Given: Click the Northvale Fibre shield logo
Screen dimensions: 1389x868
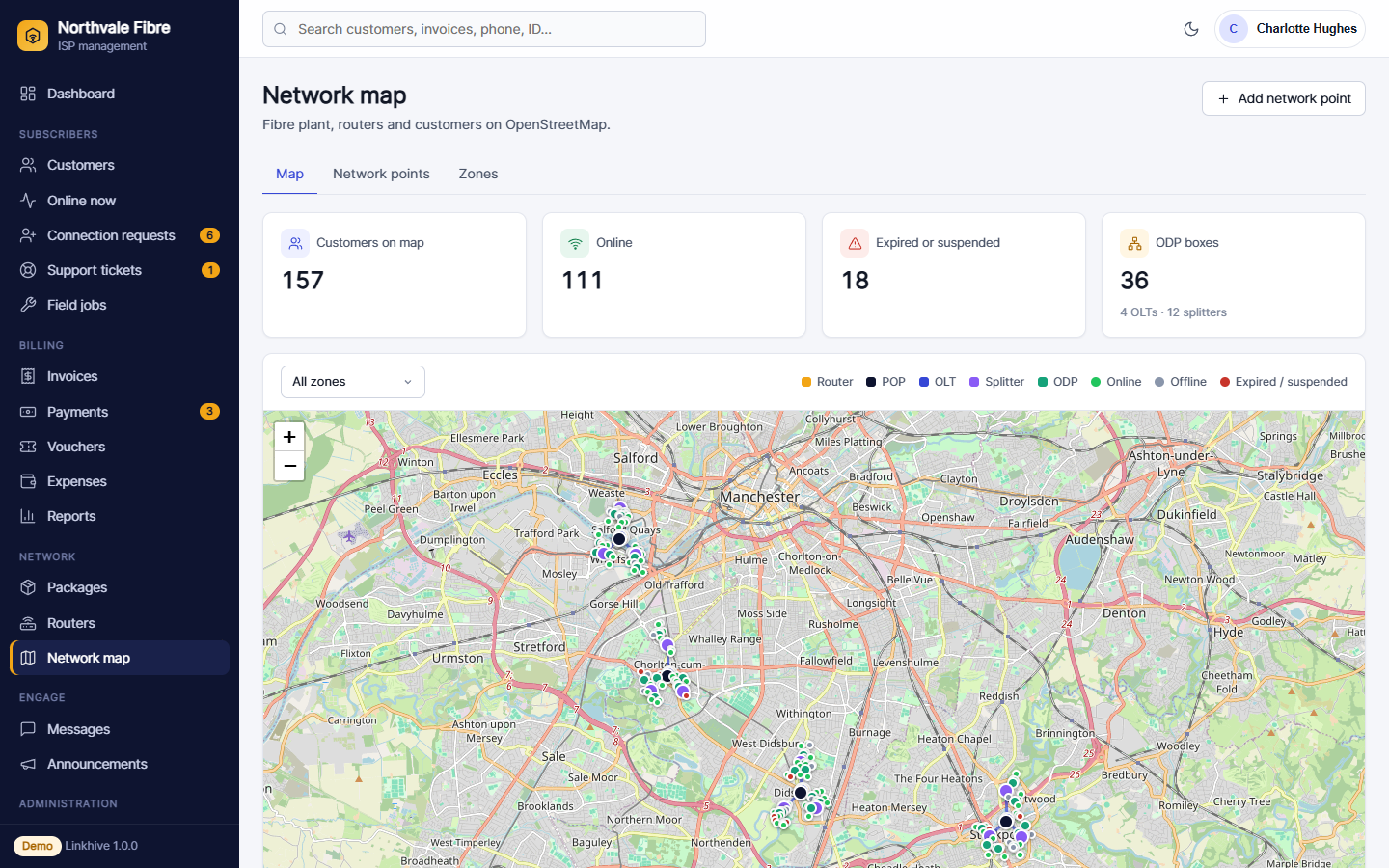Looking at the screenshot, I should click(33, 36).
